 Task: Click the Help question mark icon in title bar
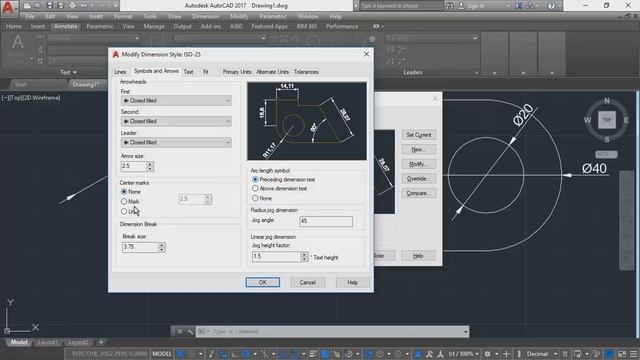tap(551, 6)
